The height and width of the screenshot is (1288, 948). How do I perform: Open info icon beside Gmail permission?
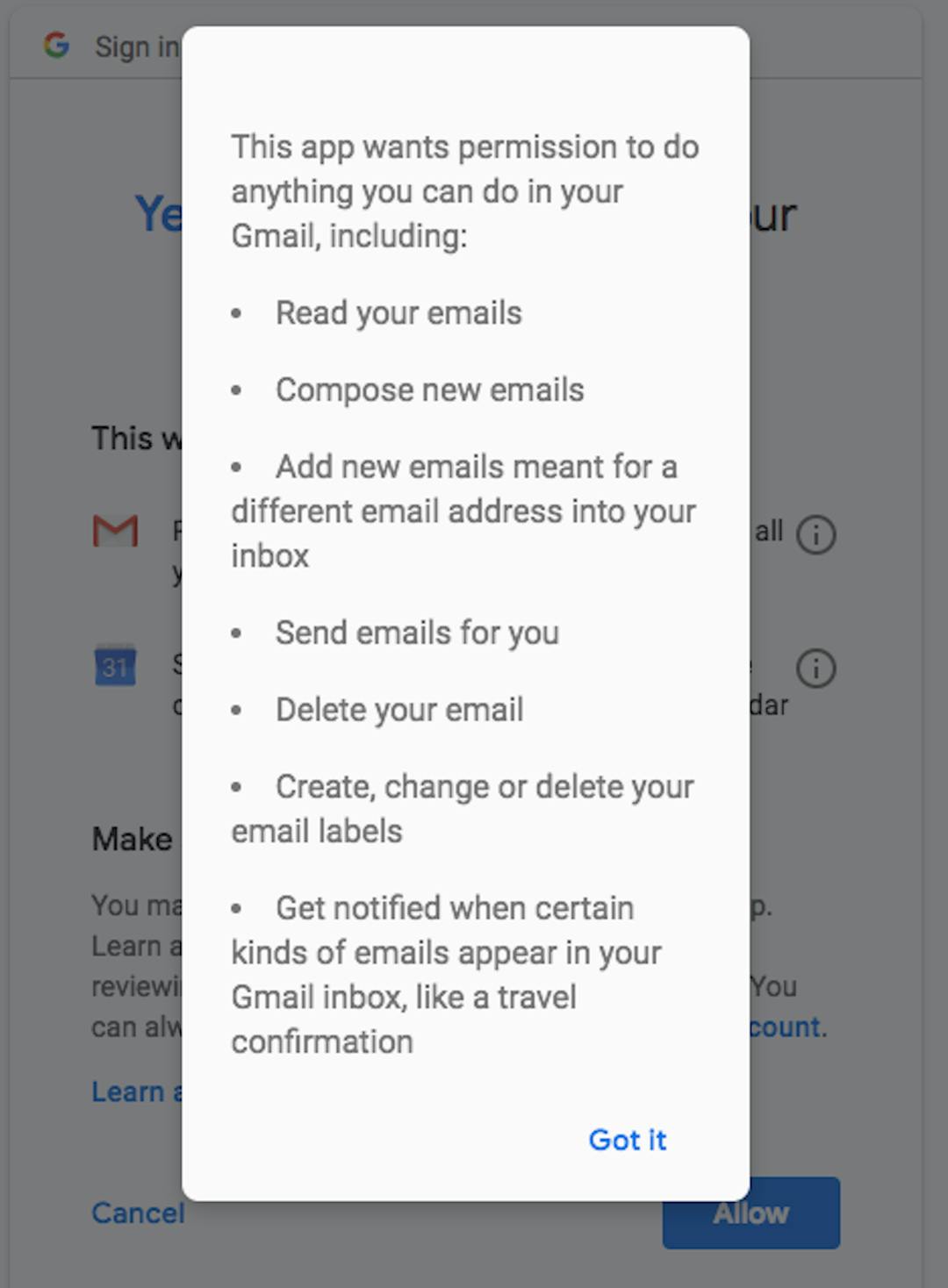tap(815, 534)
